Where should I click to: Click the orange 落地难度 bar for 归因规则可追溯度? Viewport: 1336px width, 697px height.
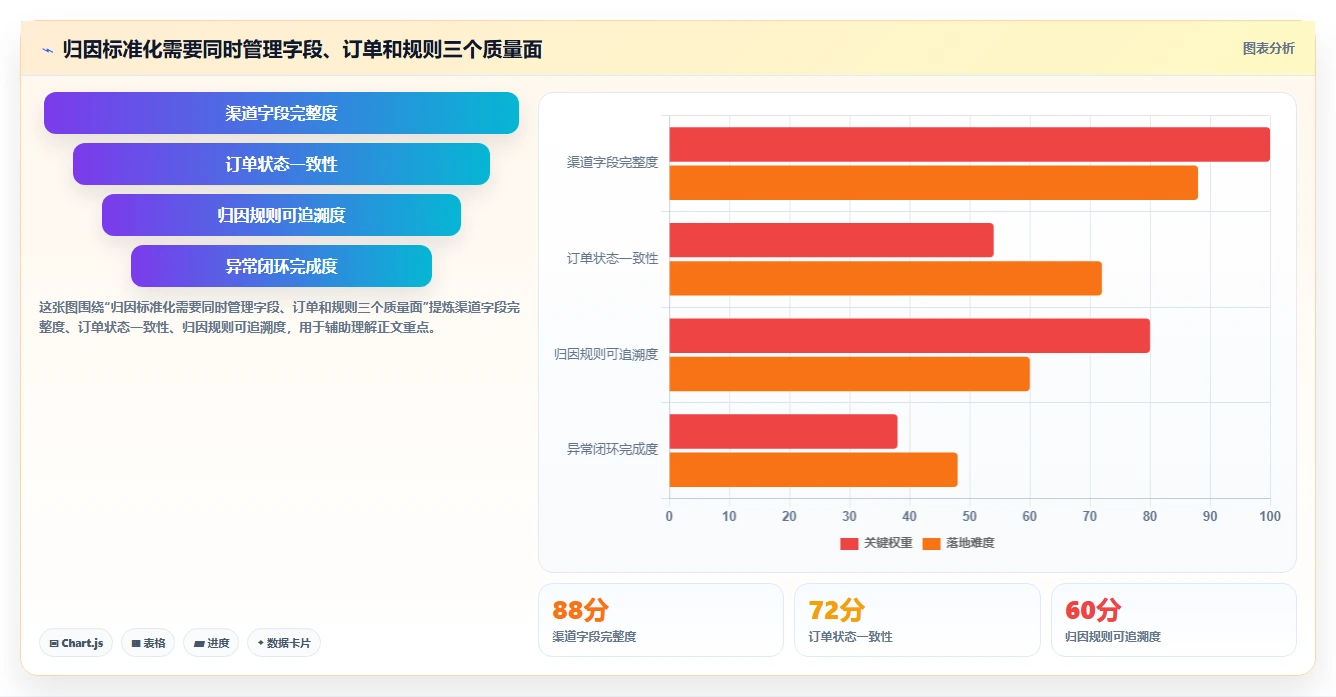coord(849,374)
